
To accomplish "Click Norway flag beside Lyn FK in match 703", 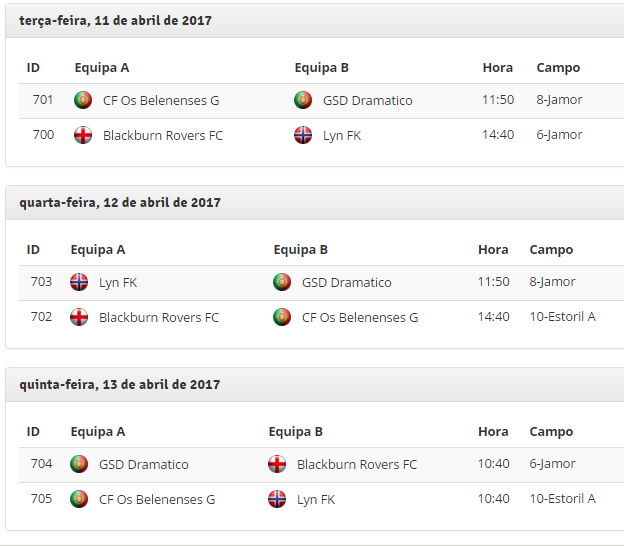I will click(x=79, y=282).
